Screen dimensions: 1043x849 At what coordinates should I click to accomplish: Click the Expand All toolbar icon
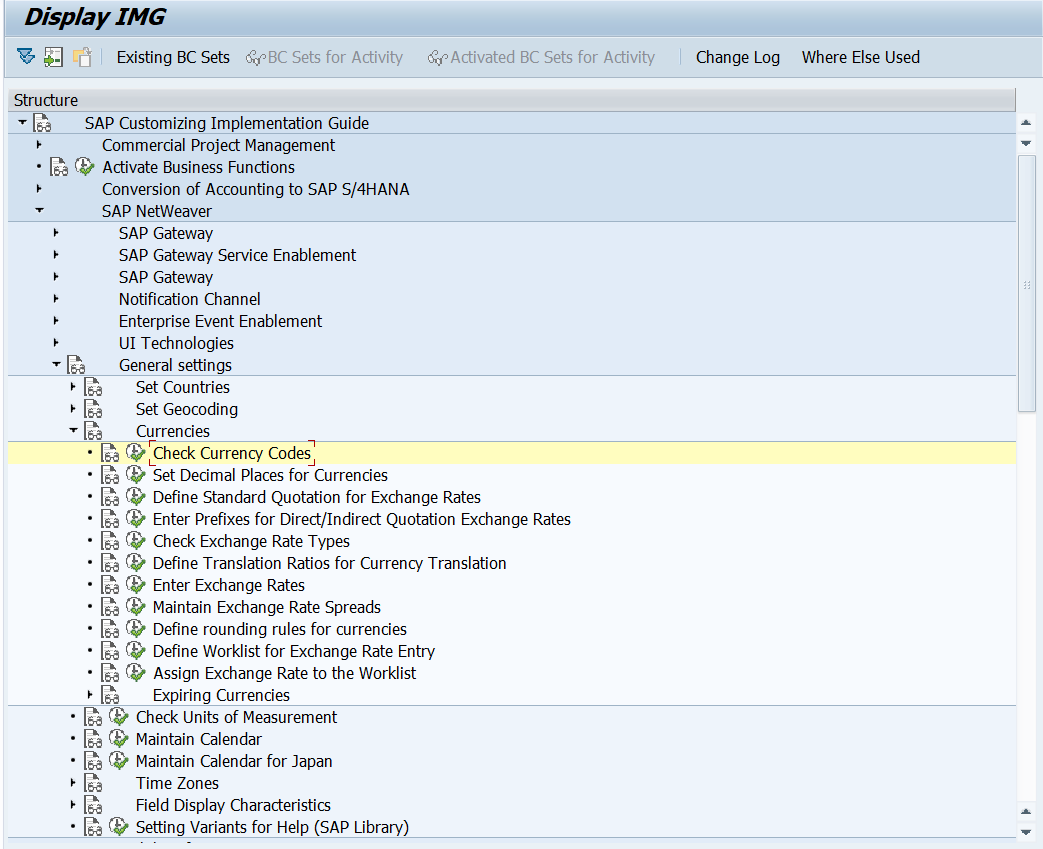(26, 57)
